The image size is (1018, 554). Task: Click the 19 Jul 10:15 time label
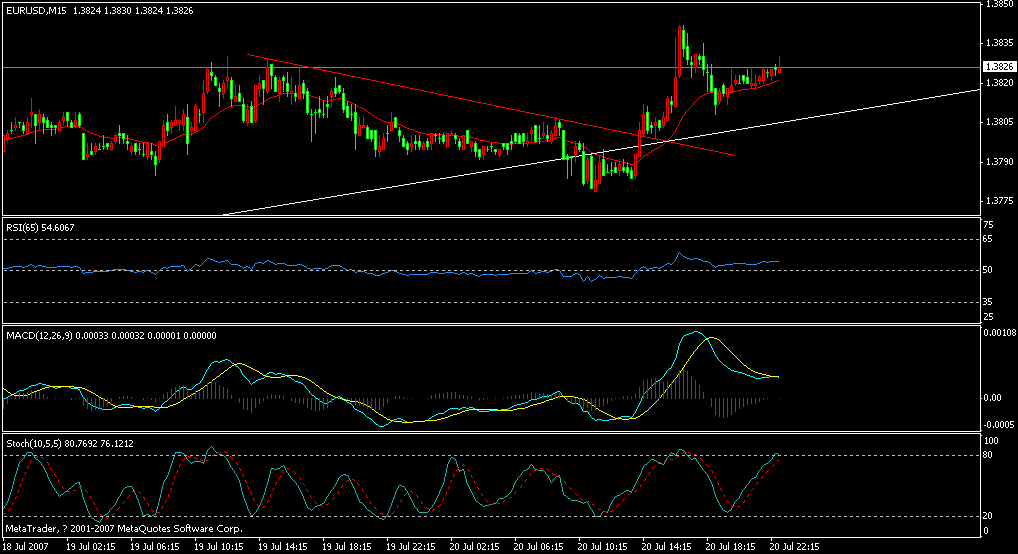click(x=219, y=547)
